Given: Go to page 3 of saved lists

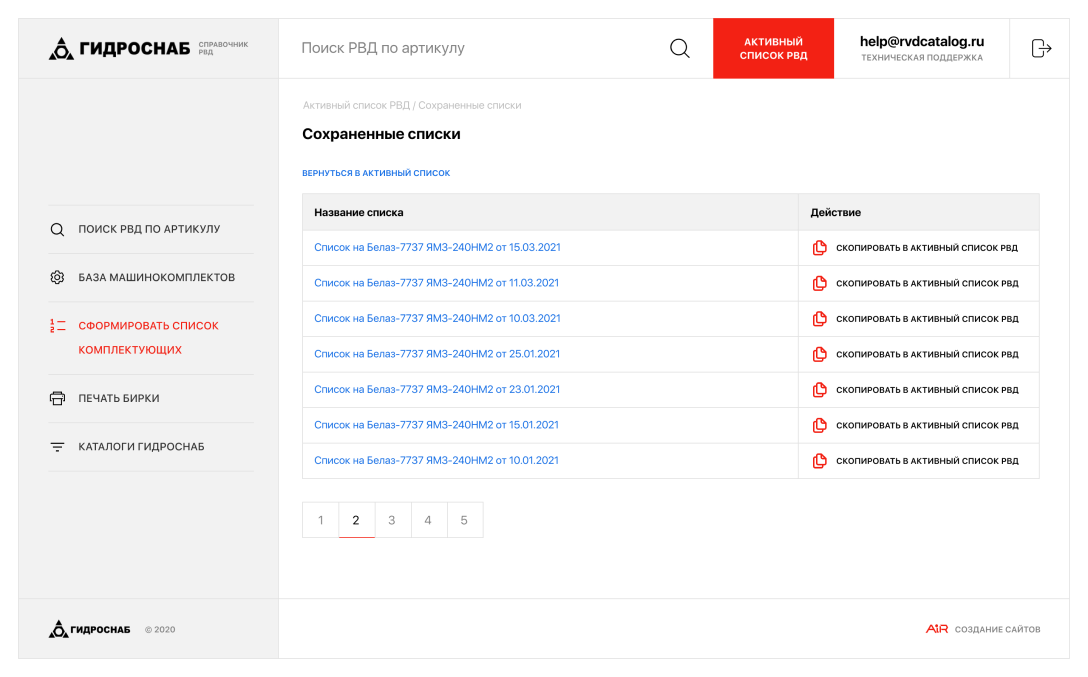Looking at the screenshot, I should point(392,520).
